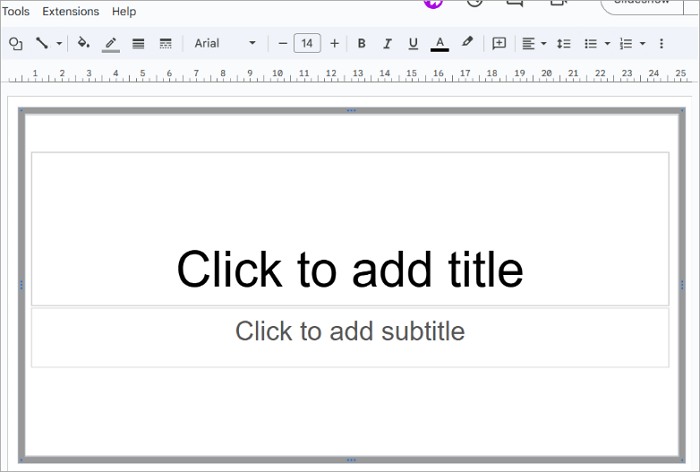The image size is (700, 472).
Task: Open the Text color picker
Action: tap(440, 44)
